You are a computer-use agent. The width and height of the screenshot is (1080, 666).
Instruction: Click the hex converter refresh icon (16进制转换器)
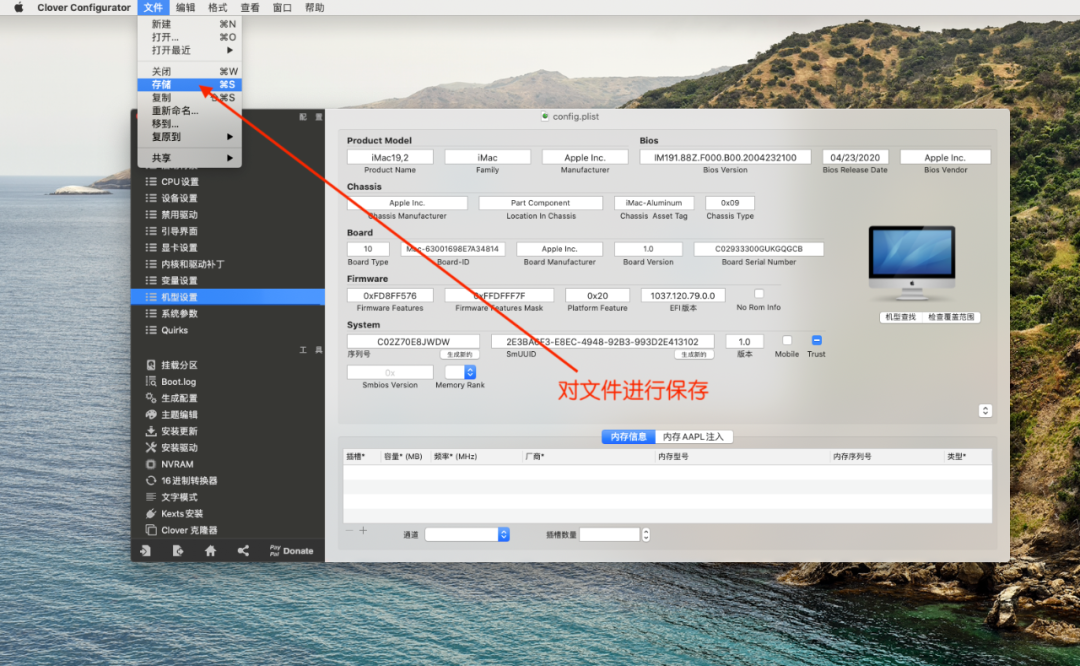151,481
